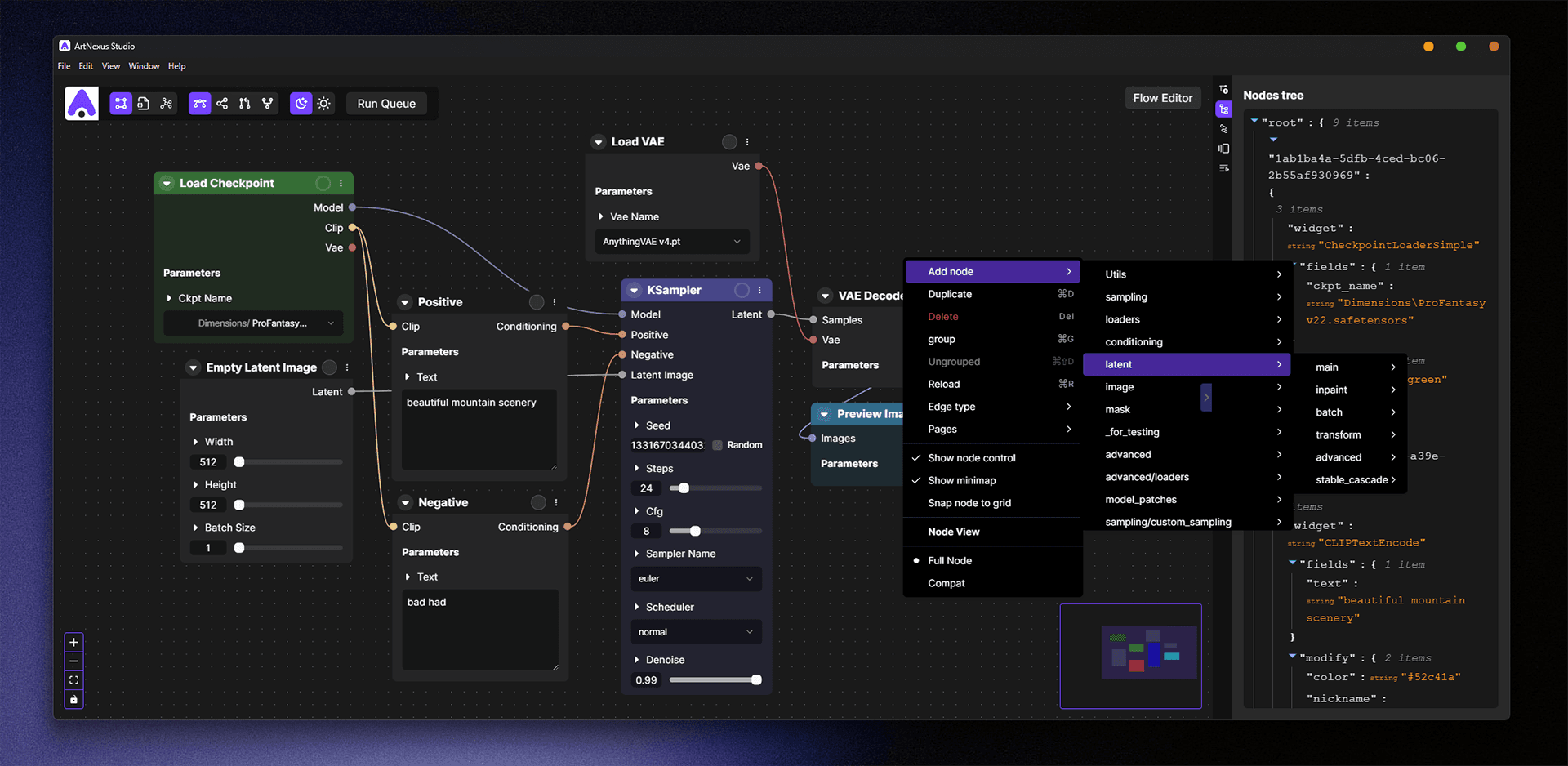Open the code file view icon in toolbar
Screen dimensions: 1568x766
pos(144,104)
